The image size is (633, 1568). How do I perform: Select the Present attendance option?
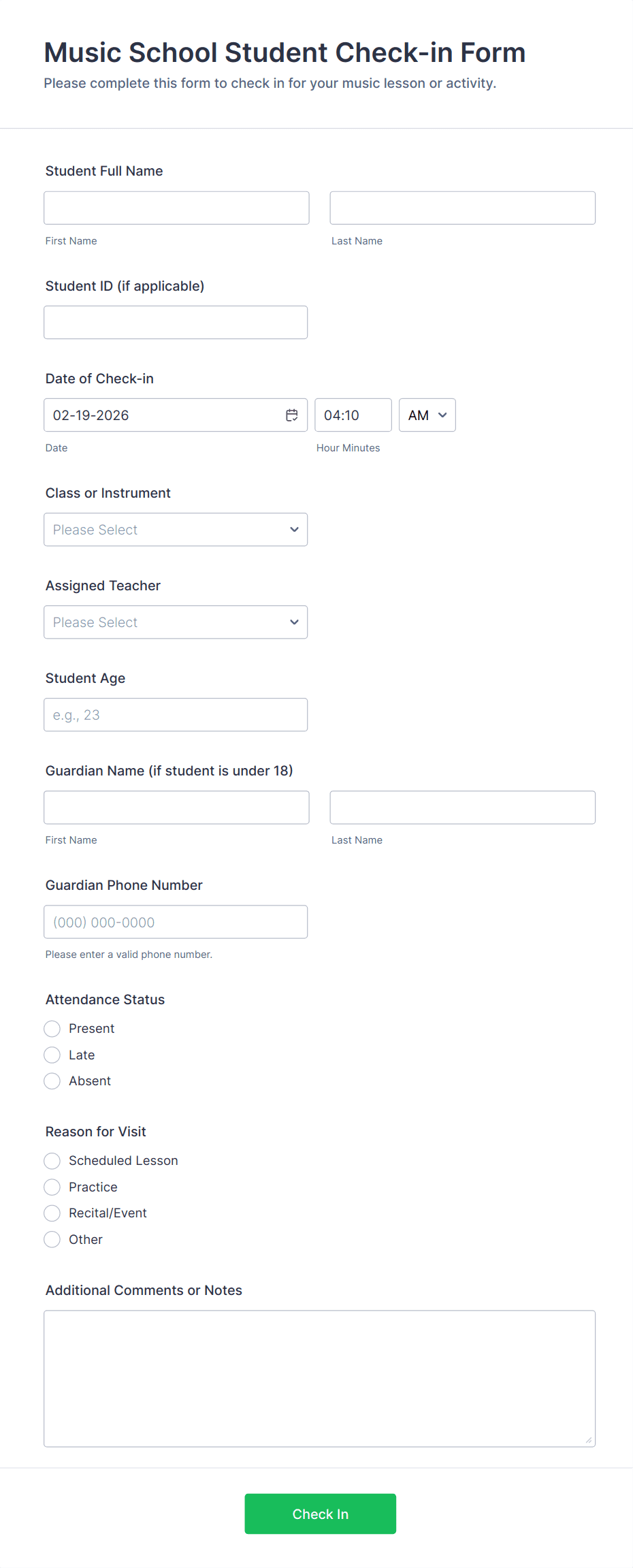(52, 1029)
